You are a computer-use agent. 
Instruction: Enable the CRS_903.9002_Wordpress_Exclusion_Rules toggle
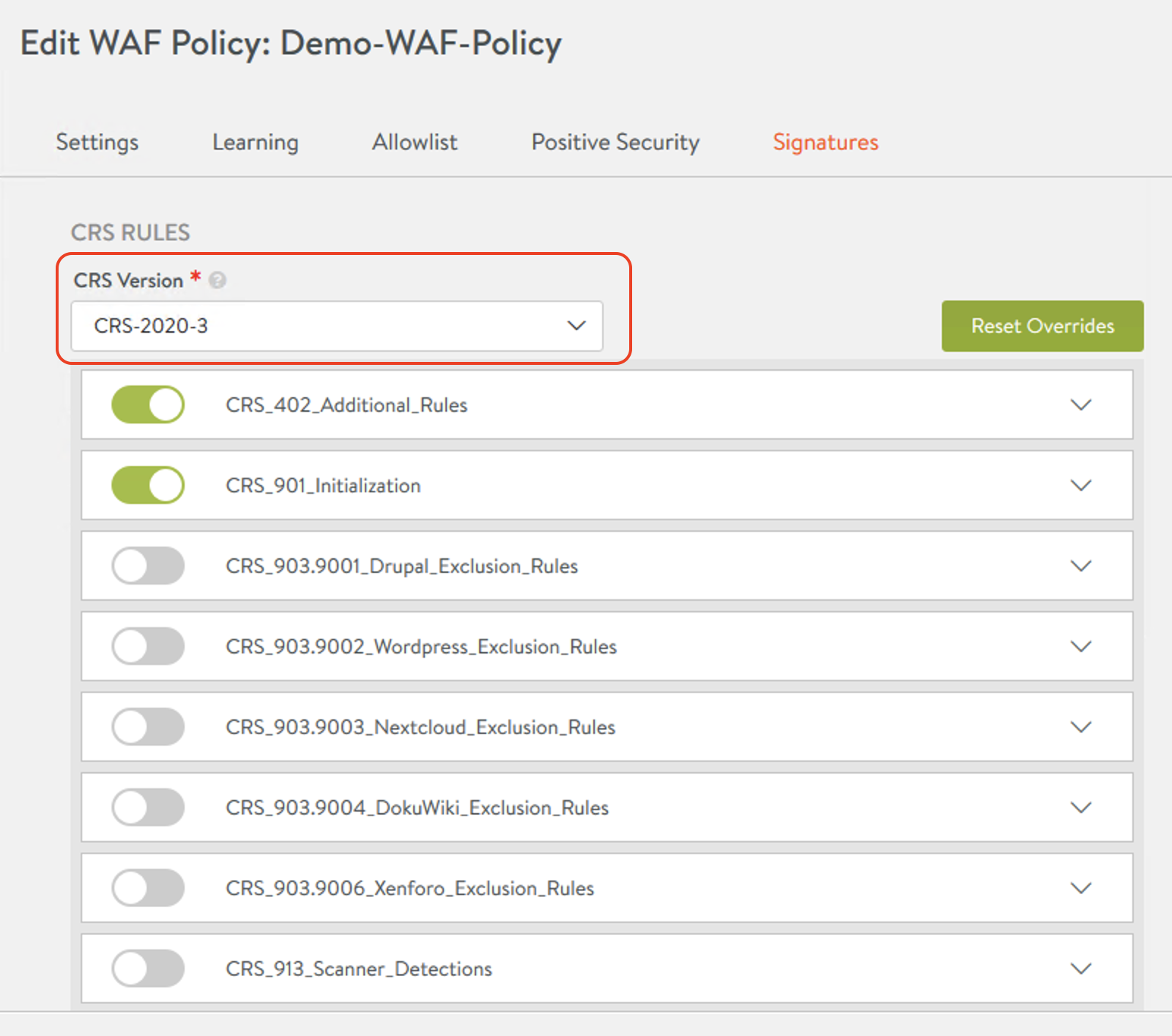click(x=148, y=646)
